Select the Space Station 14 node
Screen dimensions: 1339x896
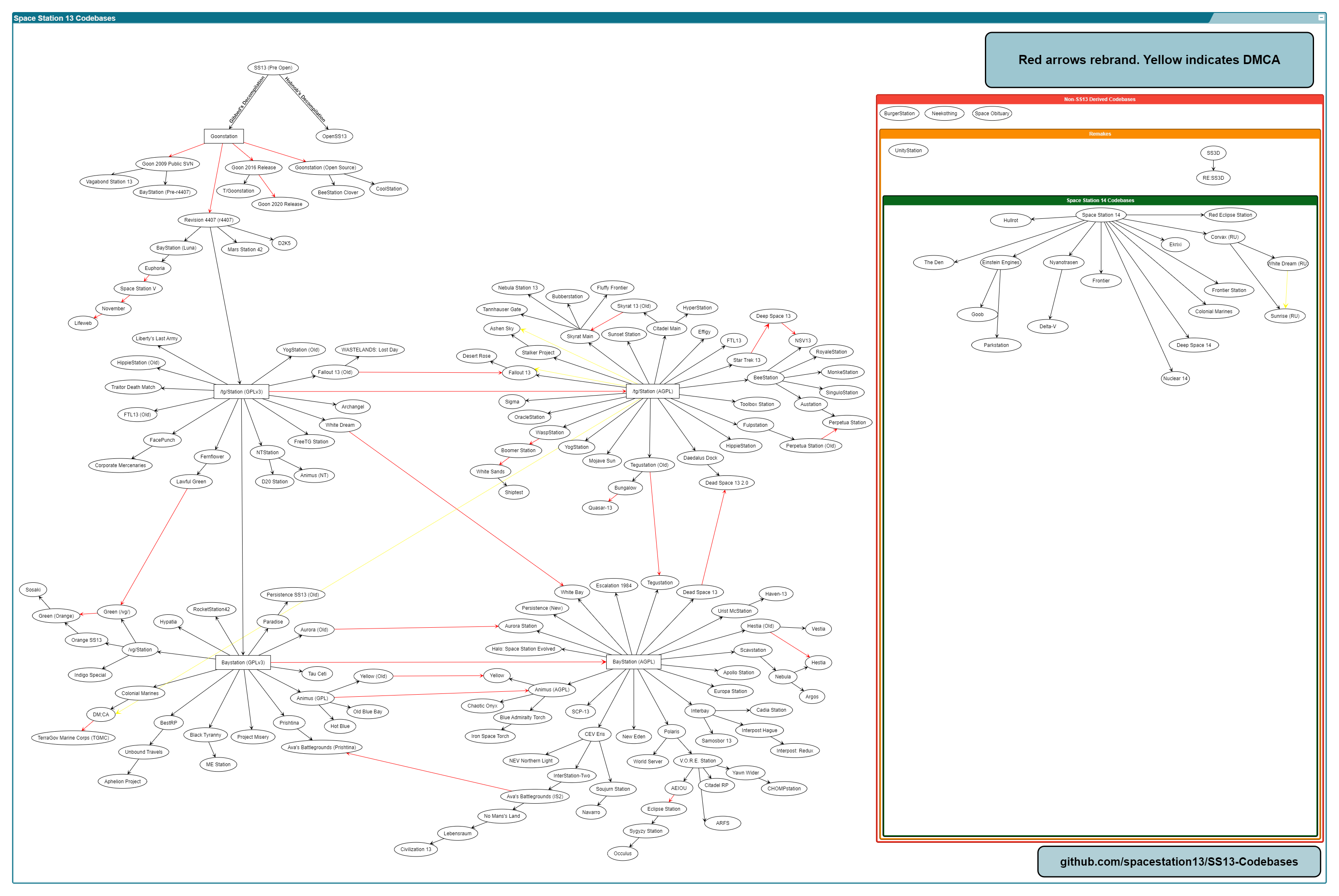click(x=1101, y=215)
